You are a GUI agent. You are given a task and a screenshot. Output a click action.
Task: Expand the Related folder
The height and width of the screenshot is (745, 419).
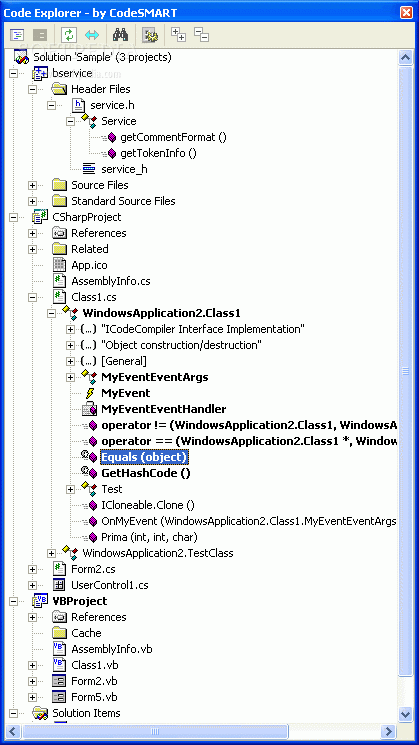[x=32, y=249]
